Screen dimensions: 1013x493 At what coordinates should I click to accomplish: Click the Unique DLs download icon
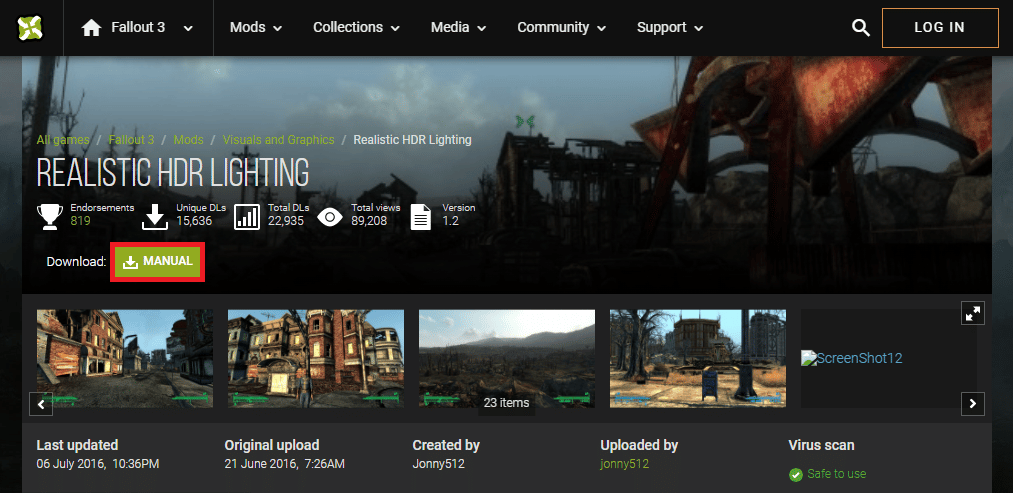[x=154, y=217]
